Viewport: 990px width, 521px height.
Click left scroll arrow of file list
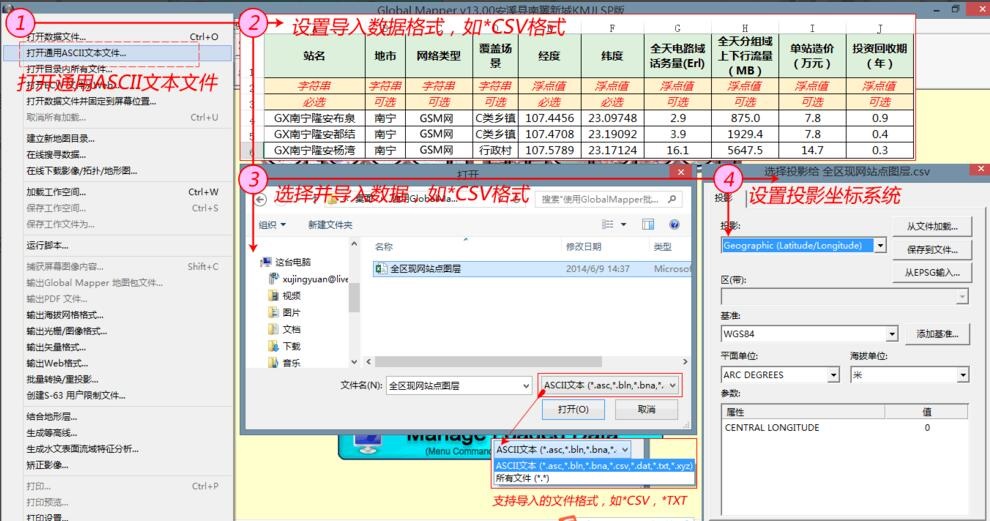click(x=369, y=362)
